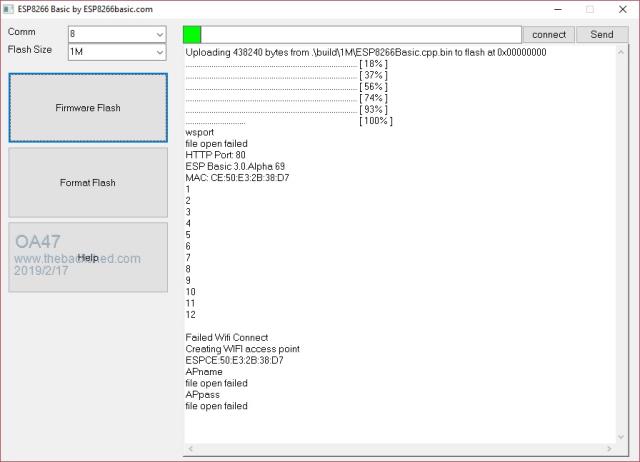Click the Comm port value showing 8
Viewport: 640px width, 462px height.
(108, 34)
